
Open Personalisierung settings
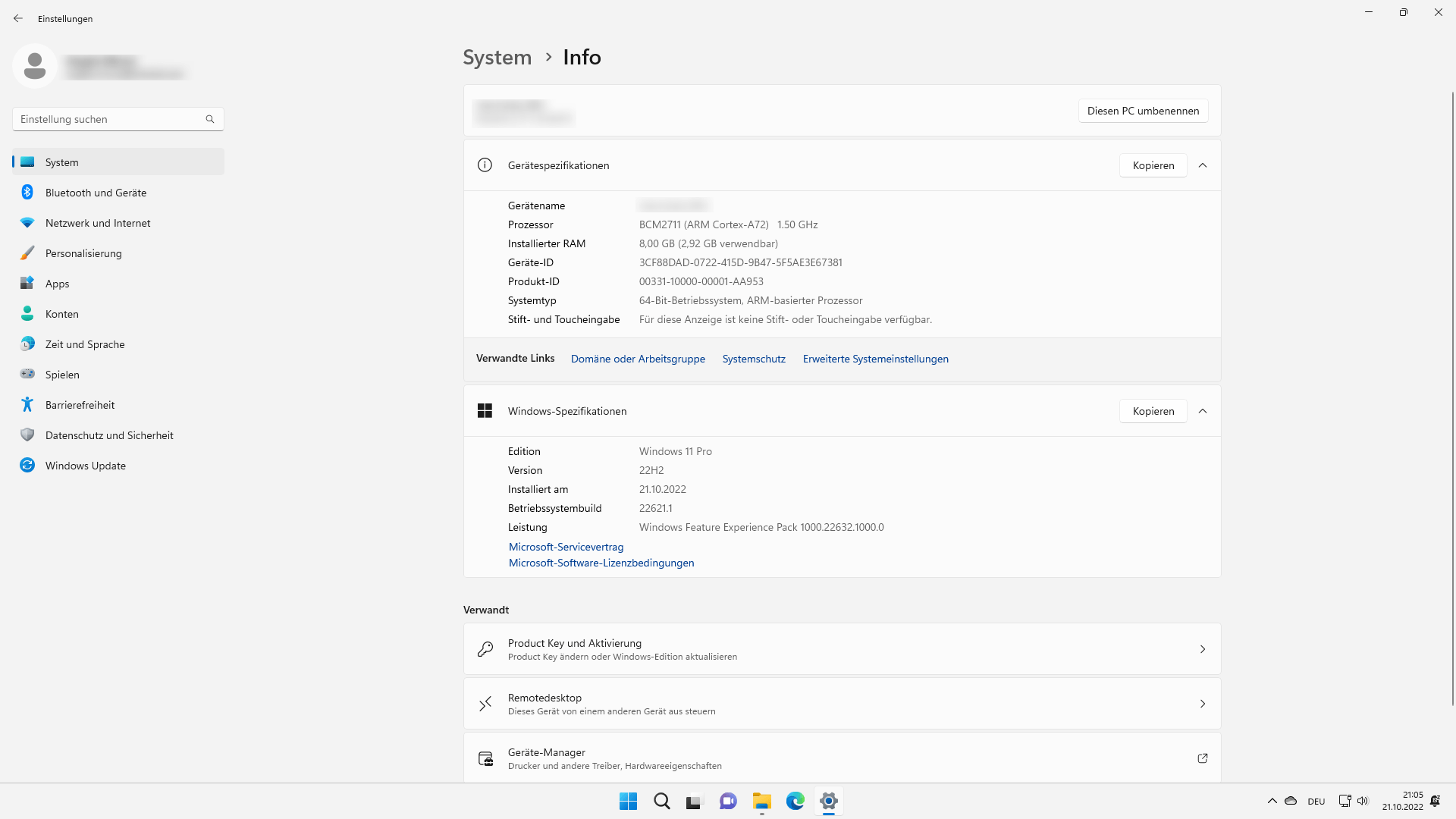click(118, 253)
